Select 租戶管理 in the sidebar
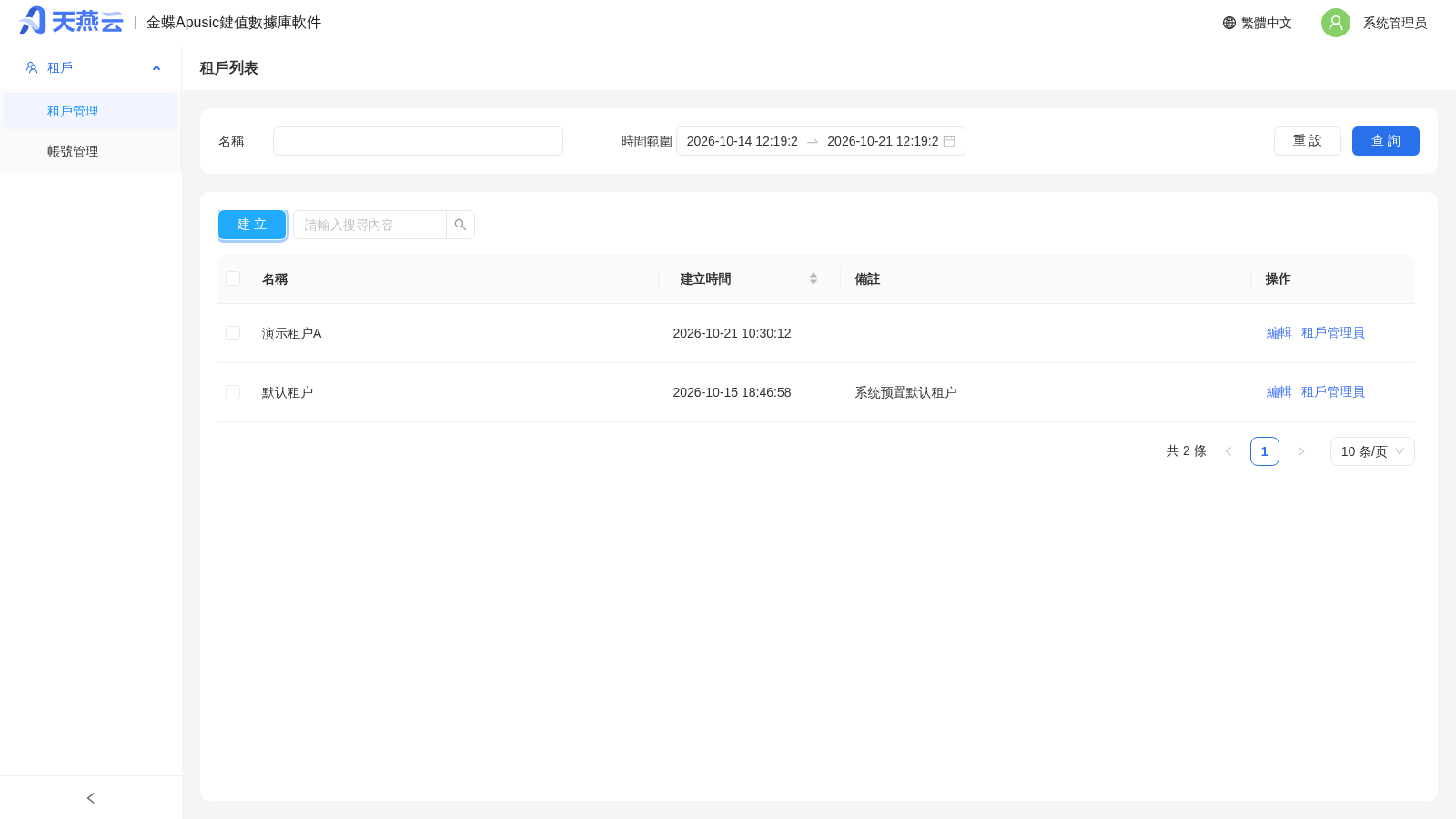This screenshot has height=819, width=1456. point(91,111)
